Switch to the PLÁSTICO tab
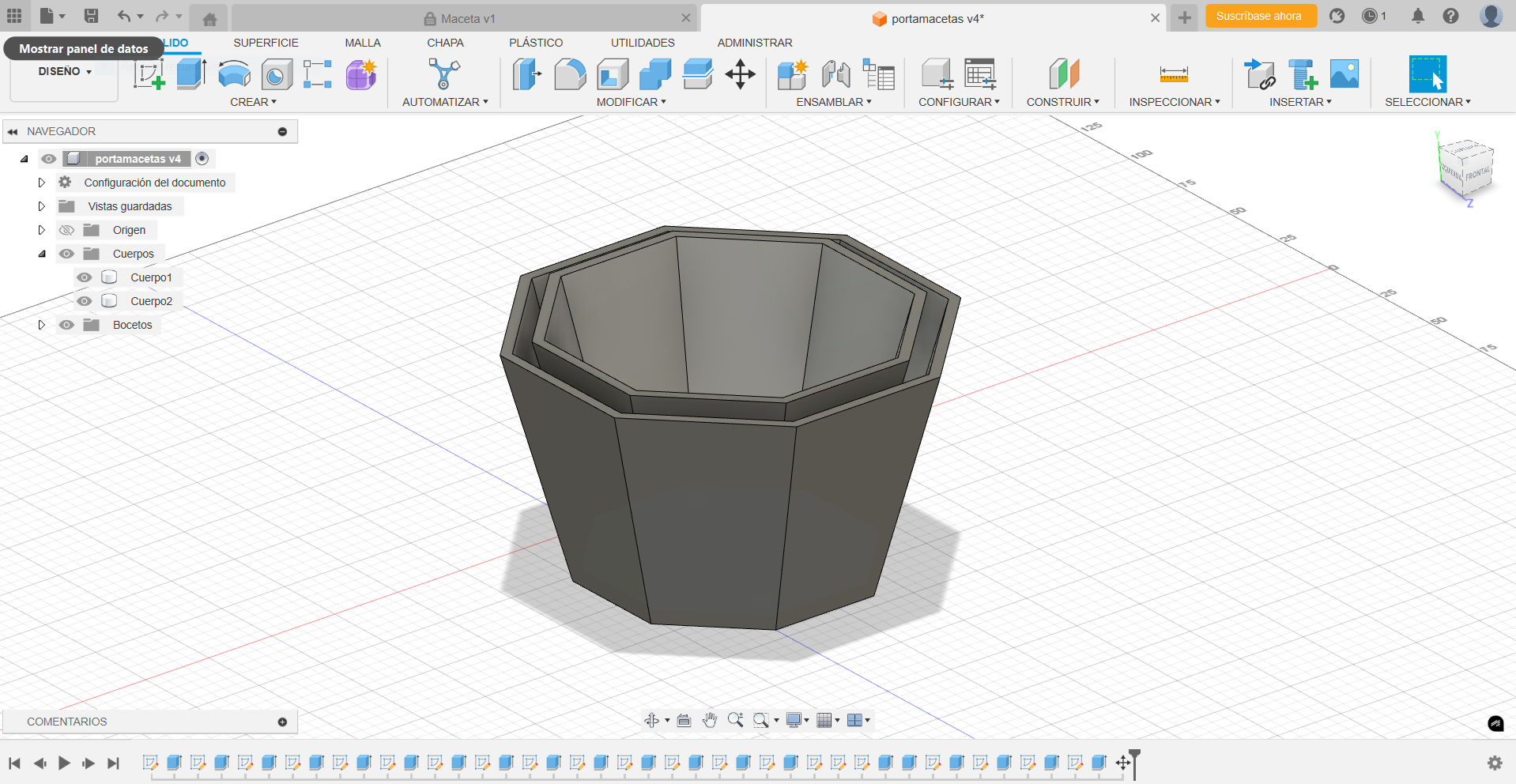Screen dimensions: 1516x784 click(536, 43)
